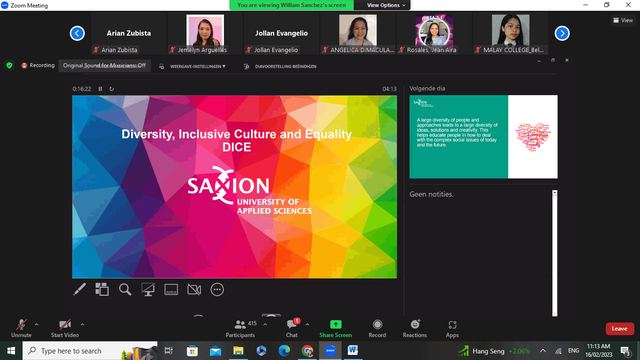640x360 pixels.
Task: Click ENG language indicator
Action: (x=573, y=351)
